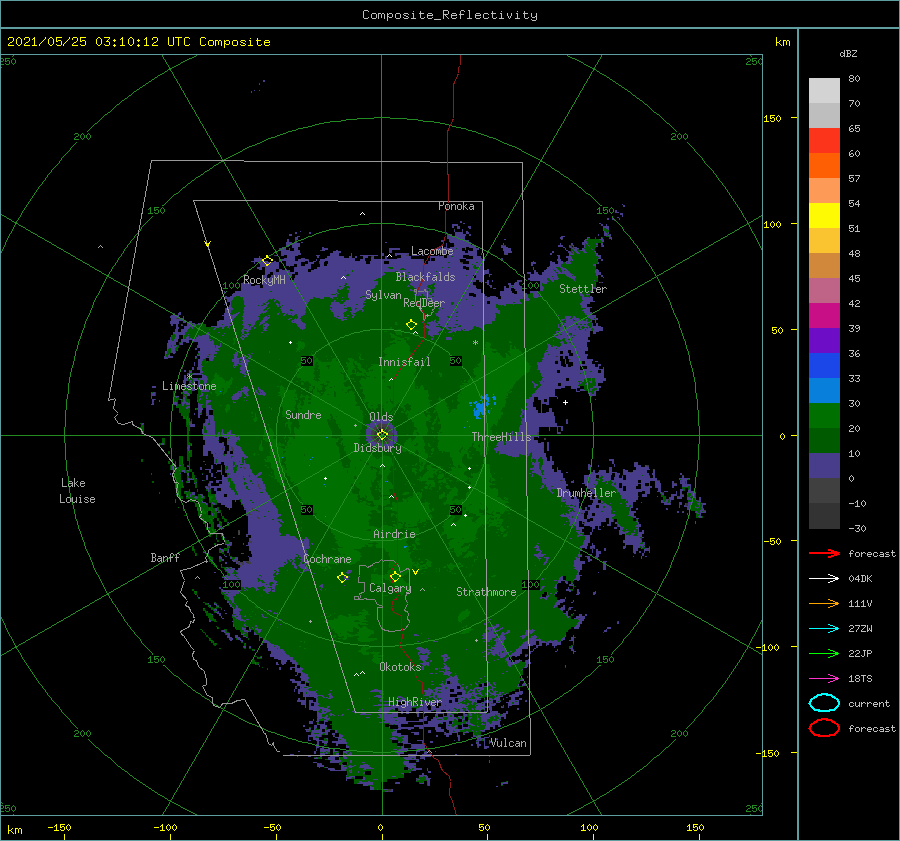Click the Vulcan town label
900x841 pixels.
pyautogui.click(x=508, y=743)
